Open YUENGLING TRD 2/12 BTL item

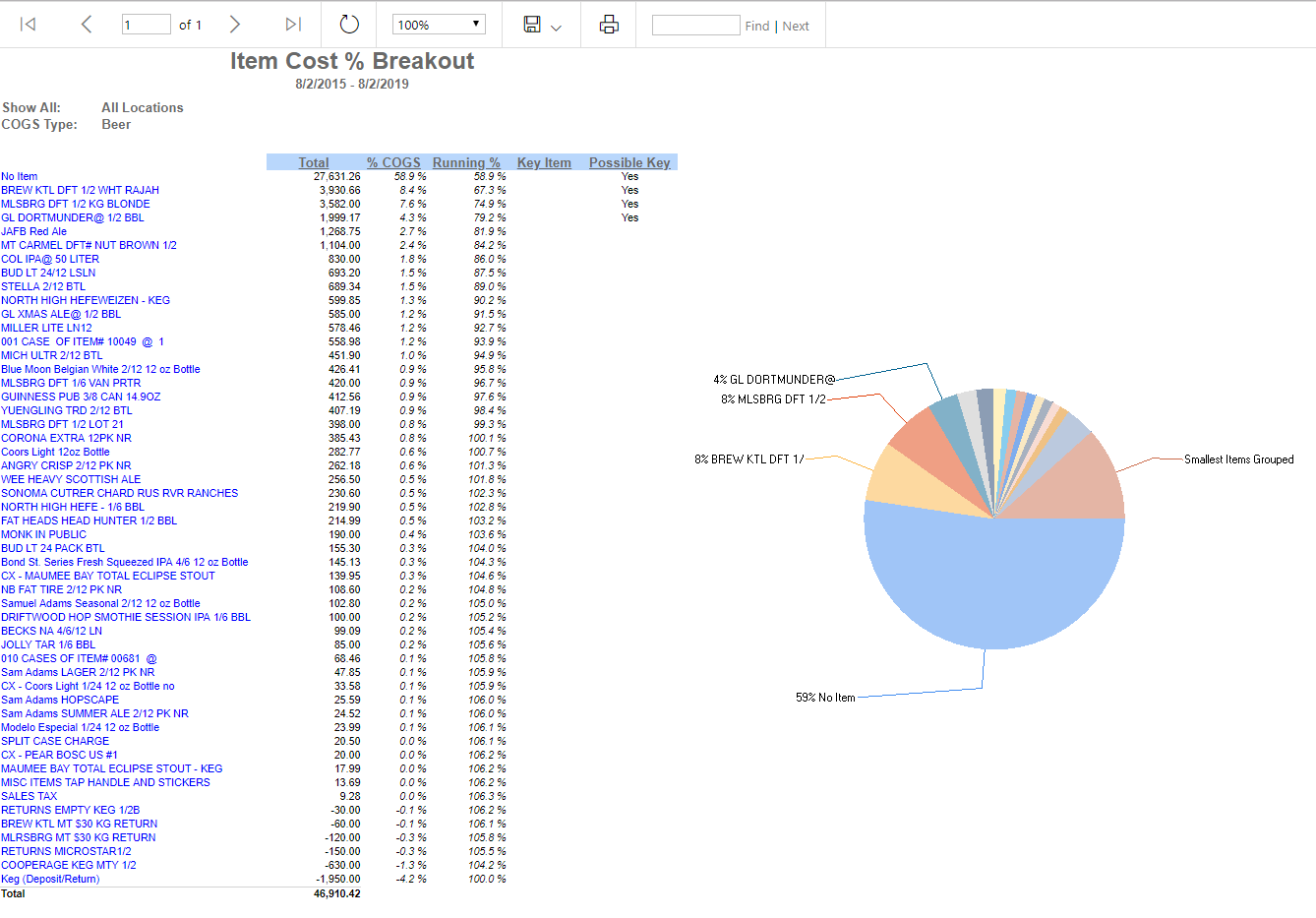pos(67,411)
